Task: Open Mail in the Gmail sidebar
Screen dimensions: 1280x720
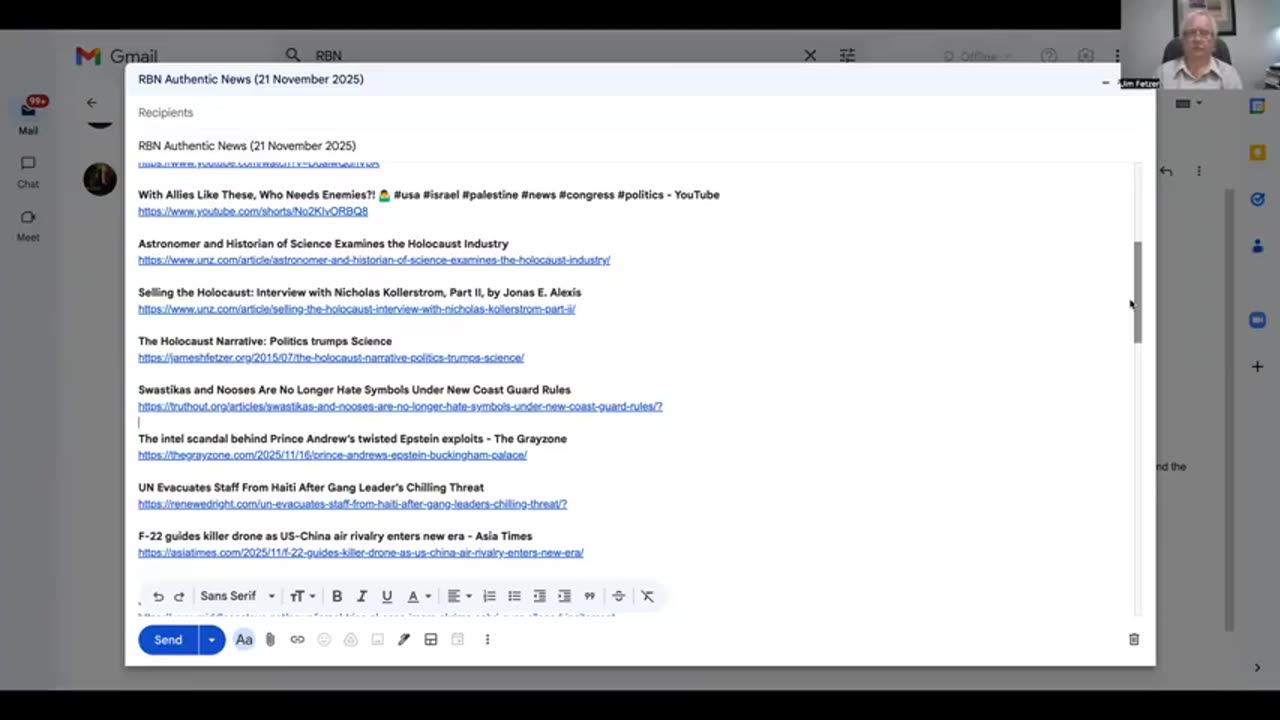Action: click(x=28, y=116)
